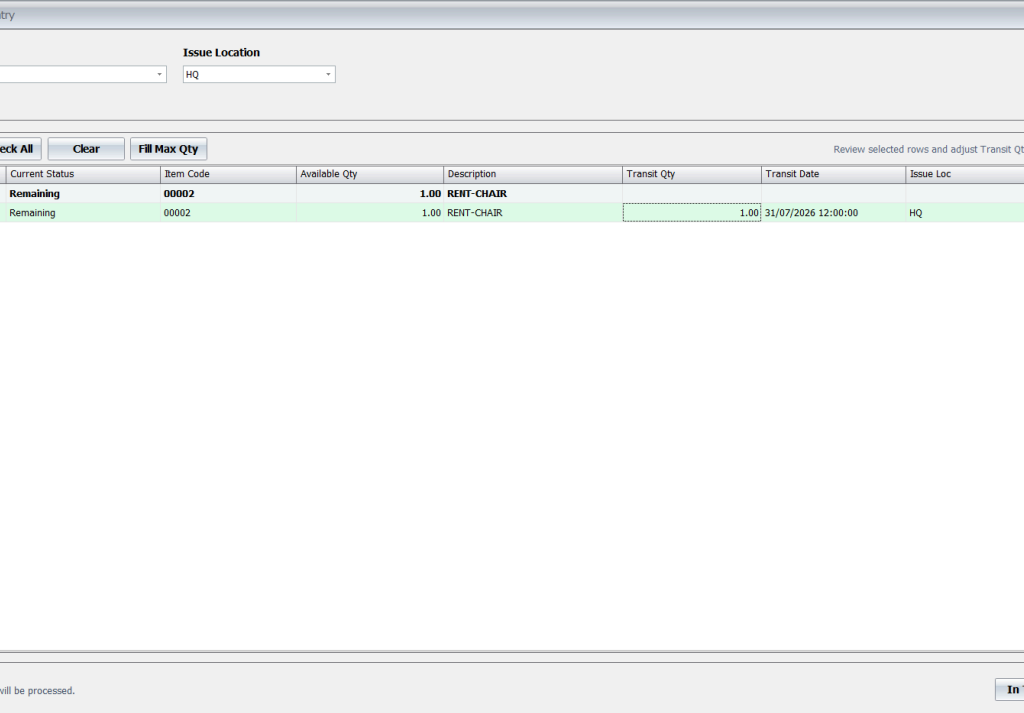Sort by the Description column header
The image size is (1024, 713).
(533, 174)
